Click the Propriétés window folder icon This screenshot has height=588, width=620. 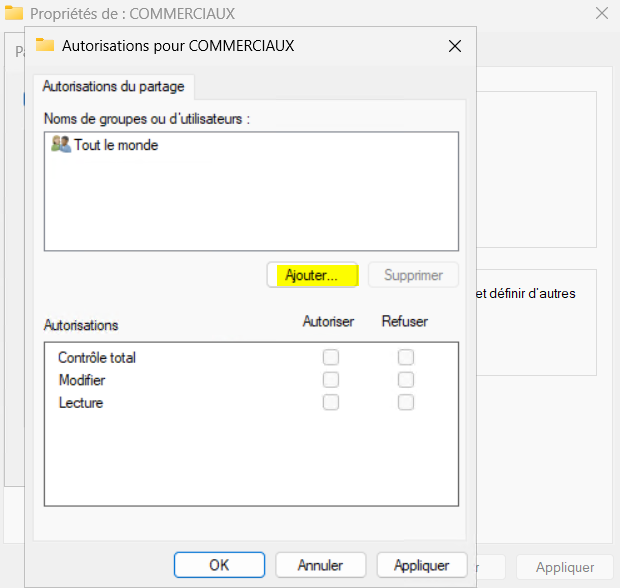tap(14, 14)
